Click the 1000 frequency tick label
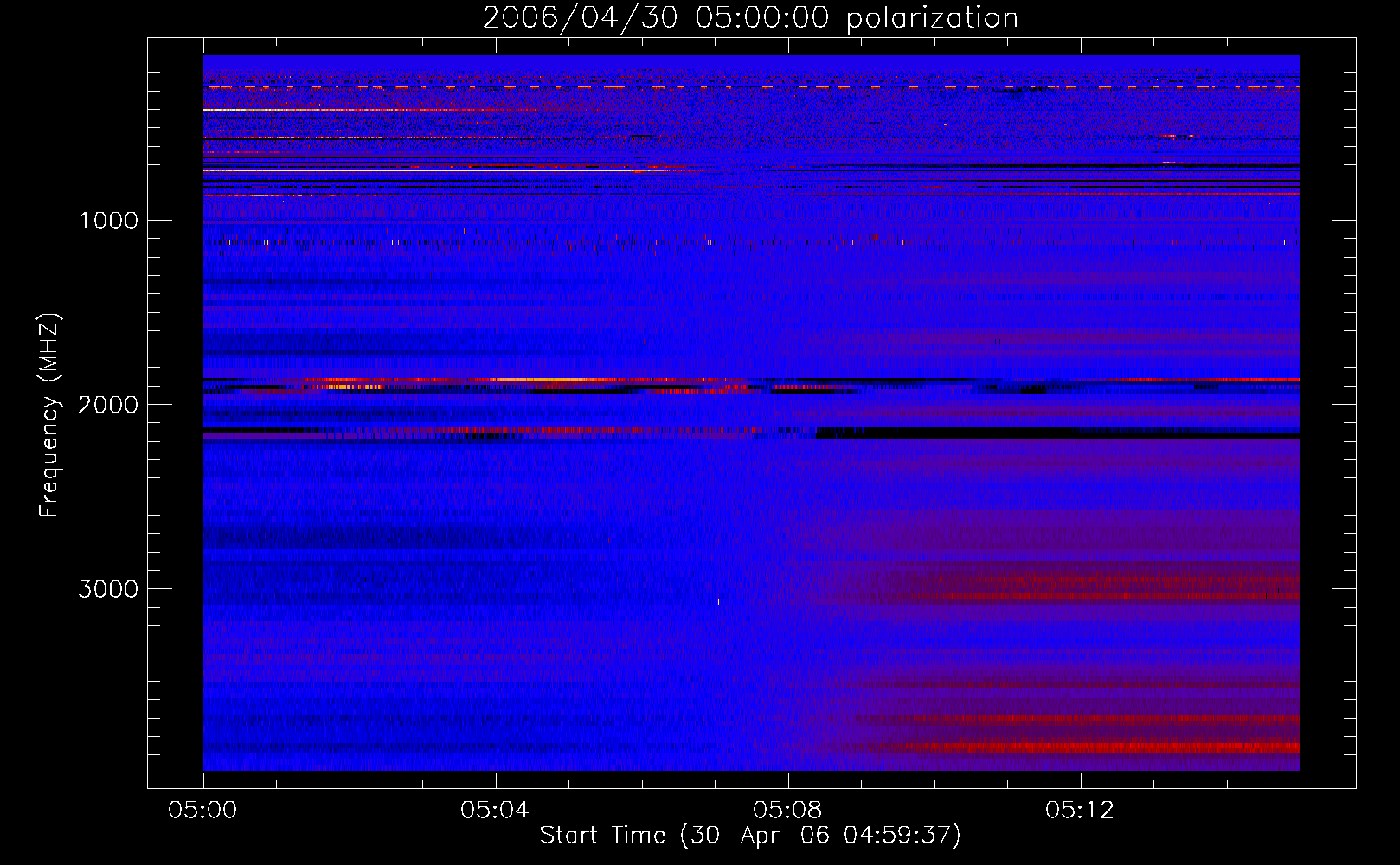 108,221
